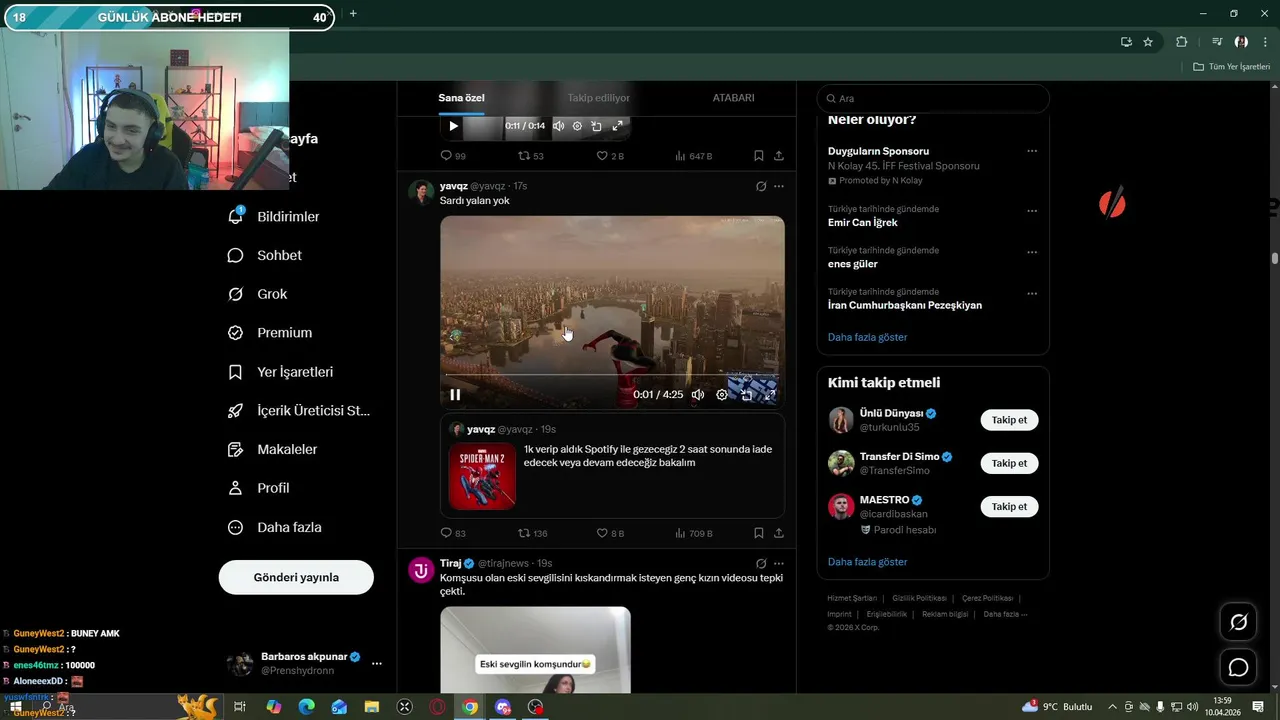This screenshot has height=720, width=1280.
Task: Click Grok icon on Tiraj post
Action: tap(761, 563)
